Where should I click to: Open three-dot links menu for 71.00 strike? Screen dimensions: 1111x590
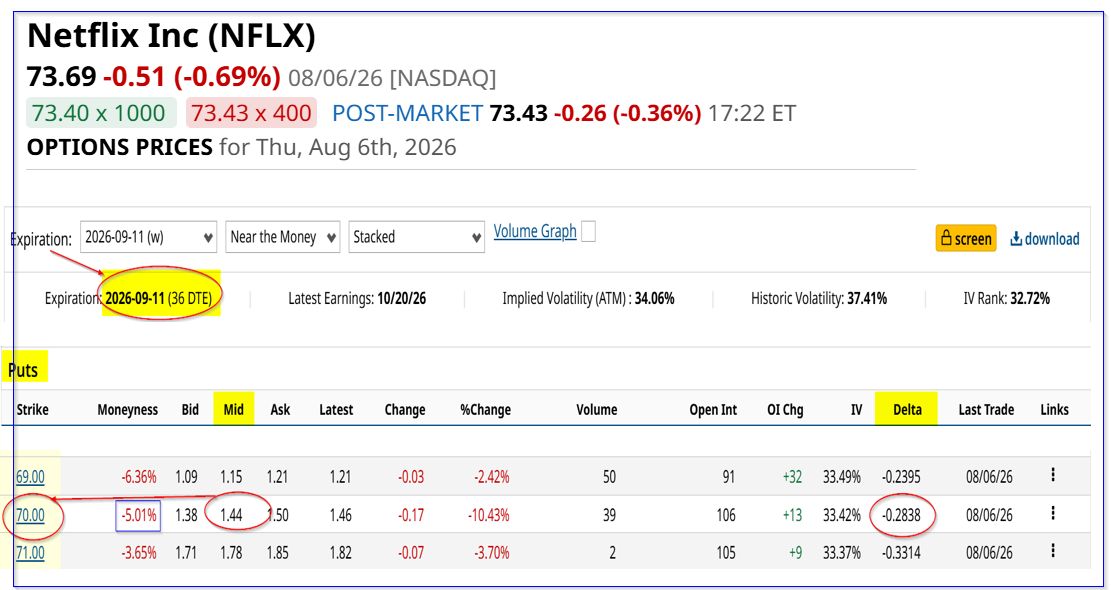coord(1053,551)
